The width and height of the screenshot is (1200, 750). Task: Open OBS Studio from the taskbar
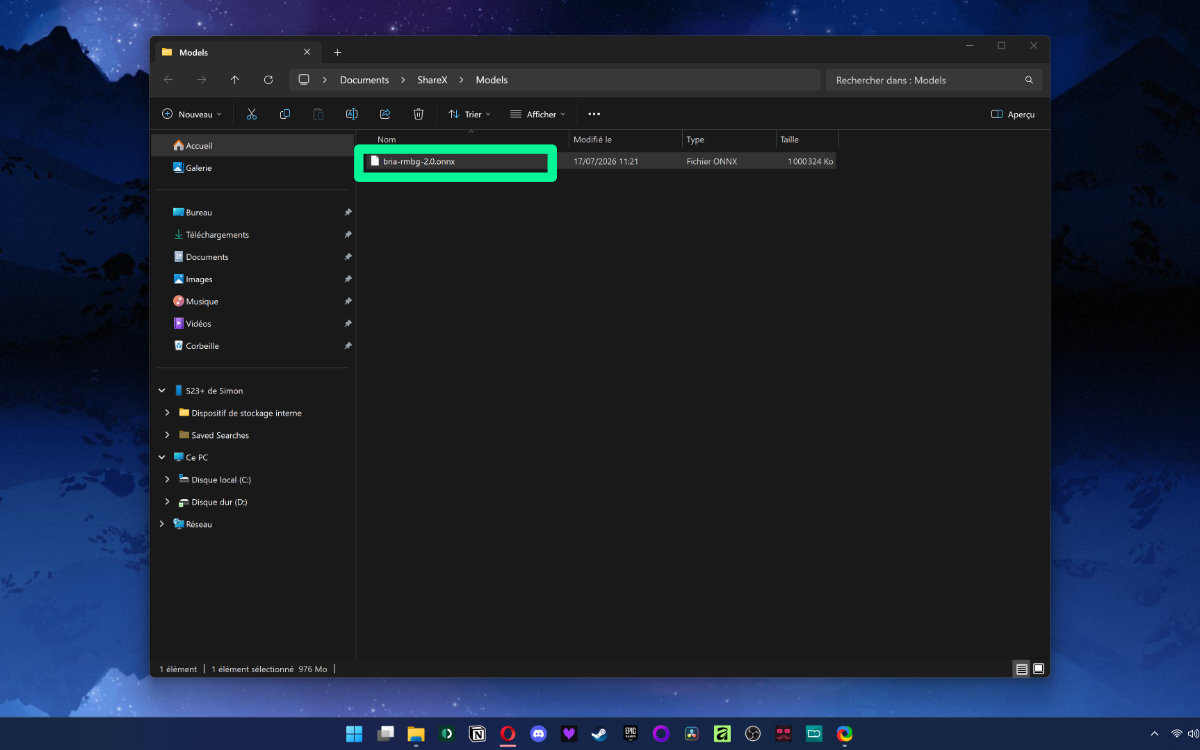[752, 734]
